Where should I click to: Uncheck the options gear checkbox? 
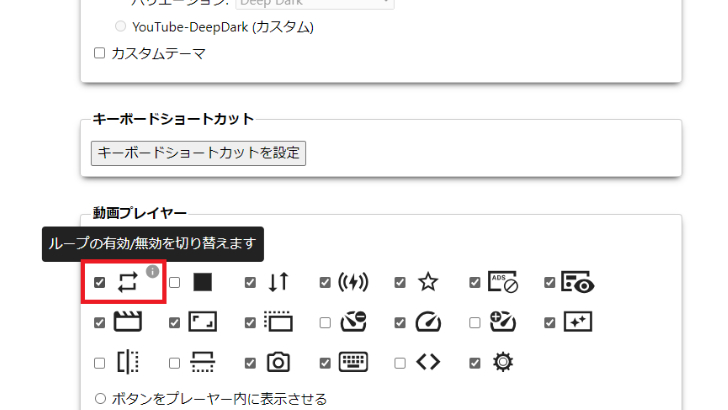click(x=474, y=363)
